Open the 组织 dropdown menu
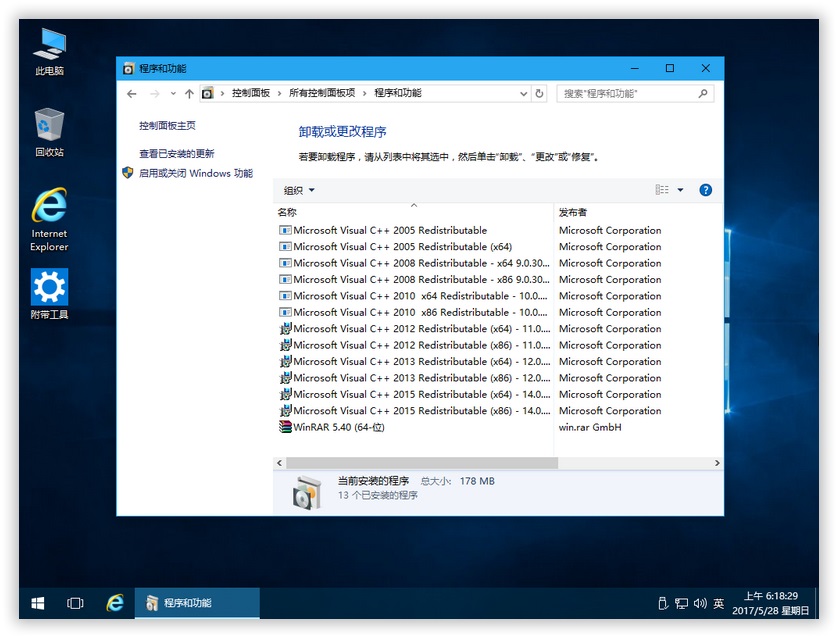Image resolution: width=838 pixels, height=638 pixels. point(299,190)
